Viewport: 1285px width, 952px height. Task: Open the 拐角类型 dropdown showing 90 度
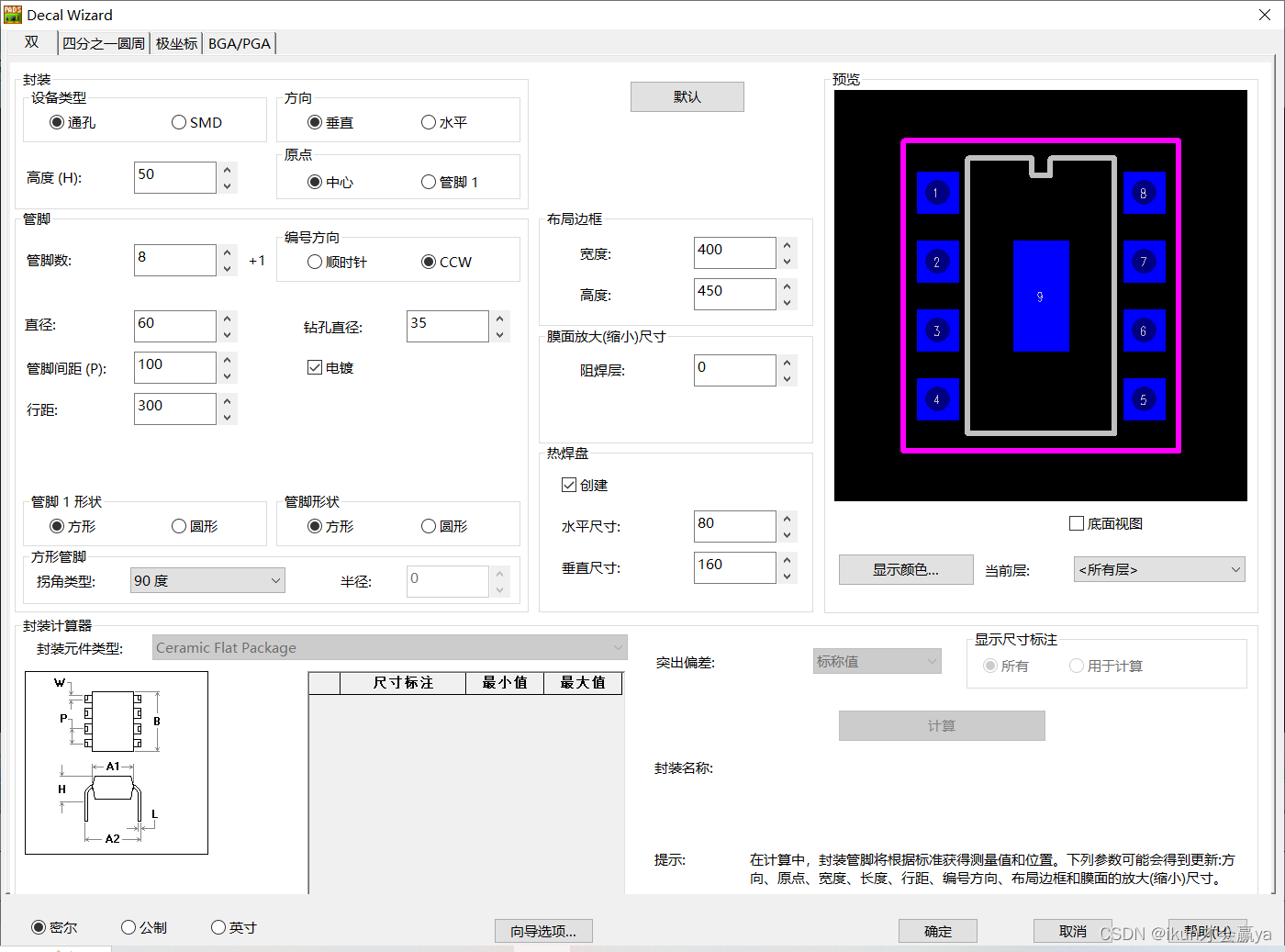point(207,579)
